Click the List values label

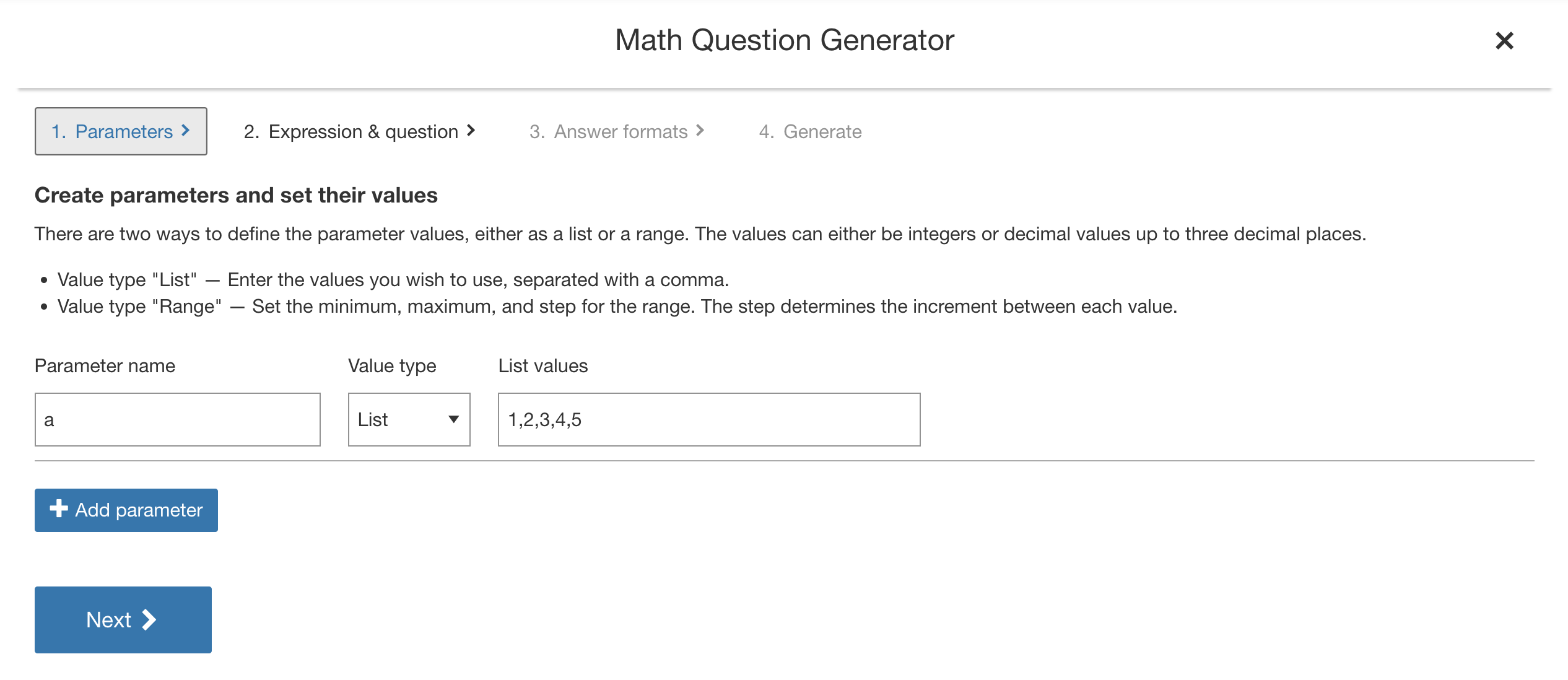pos(542,366)
